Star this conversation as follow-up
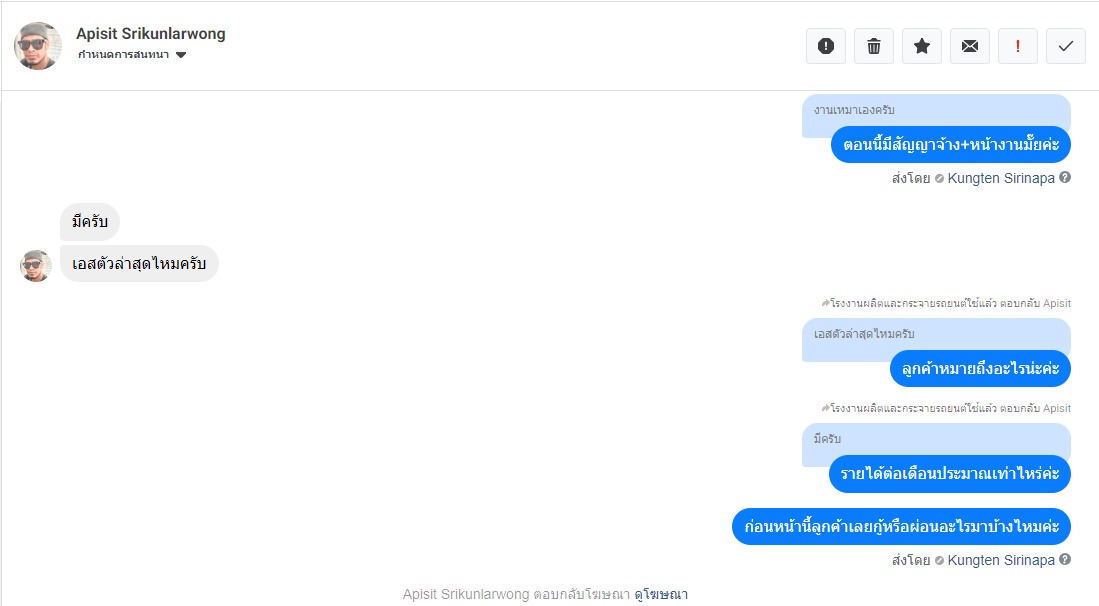1099x606 pixels. click(922, 46)
